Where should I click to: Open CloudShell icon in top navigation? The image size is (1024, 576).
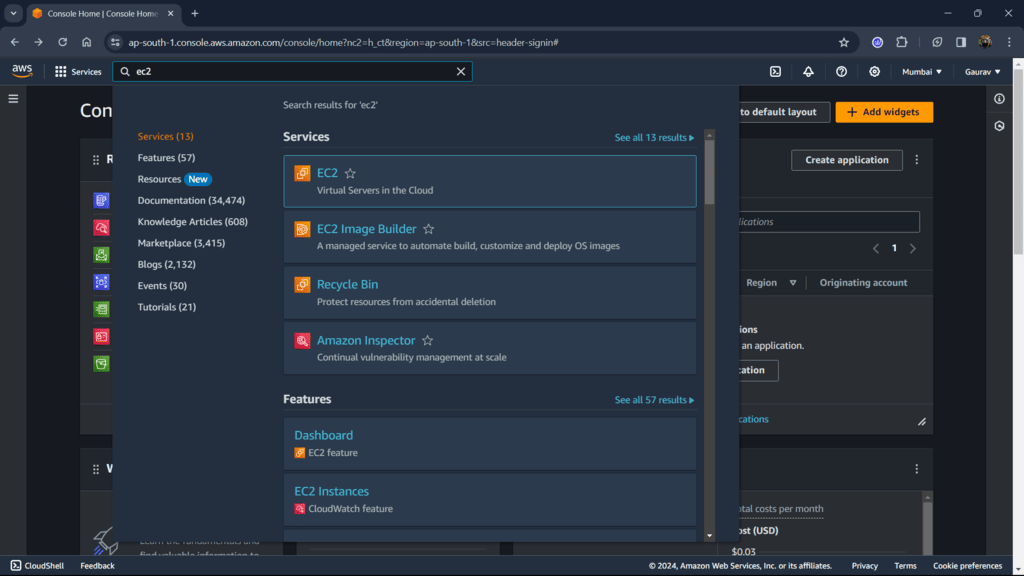tap(775, 72)
